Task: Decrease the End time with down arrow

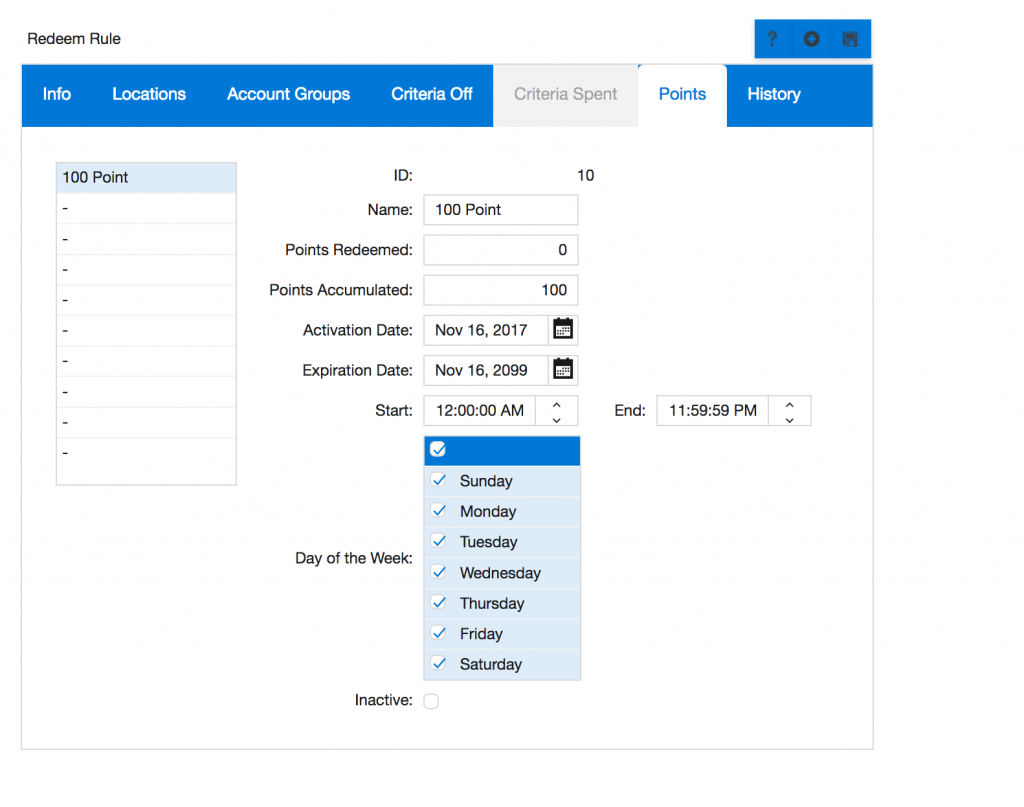Action: point(790,419)
